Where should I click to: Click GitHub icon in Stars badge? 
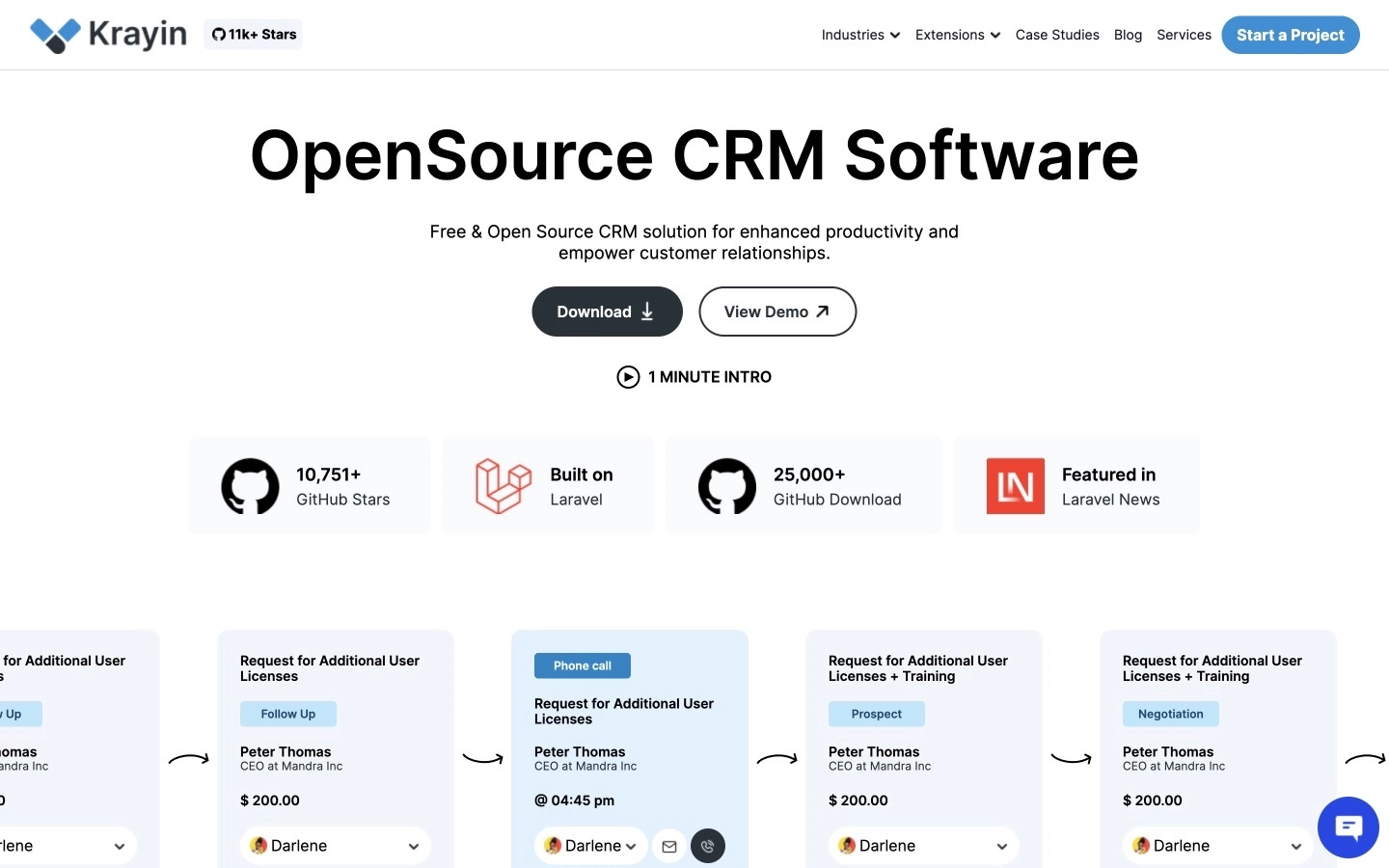click(219, 35)
